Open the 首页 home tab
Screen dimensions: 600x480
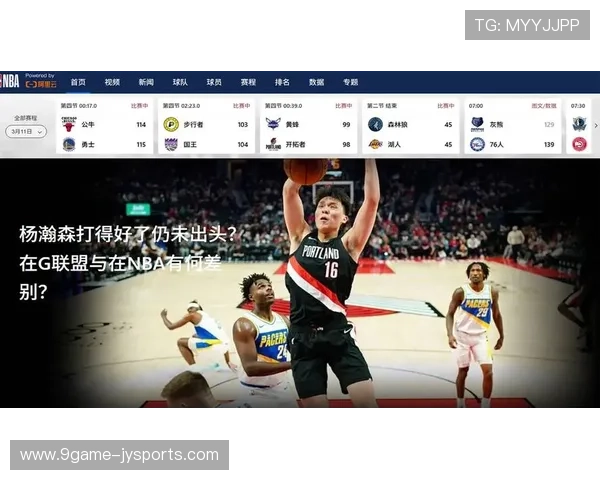[78, 82]
